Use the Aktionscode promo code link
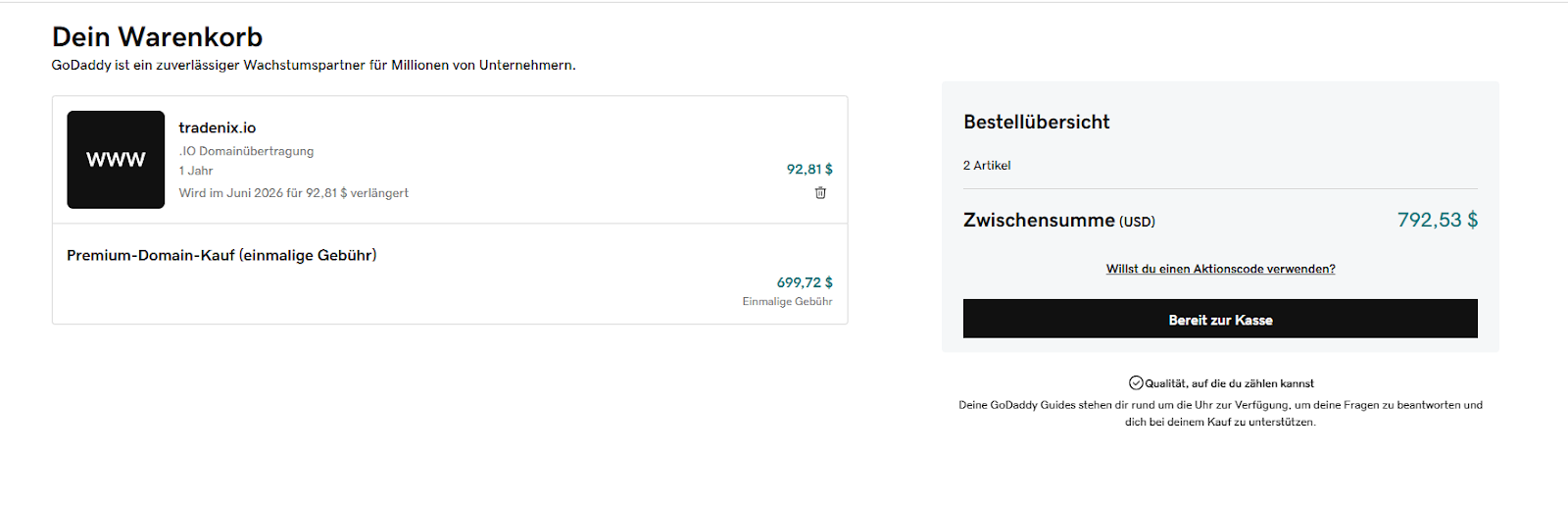 (x=1220, y=269)
